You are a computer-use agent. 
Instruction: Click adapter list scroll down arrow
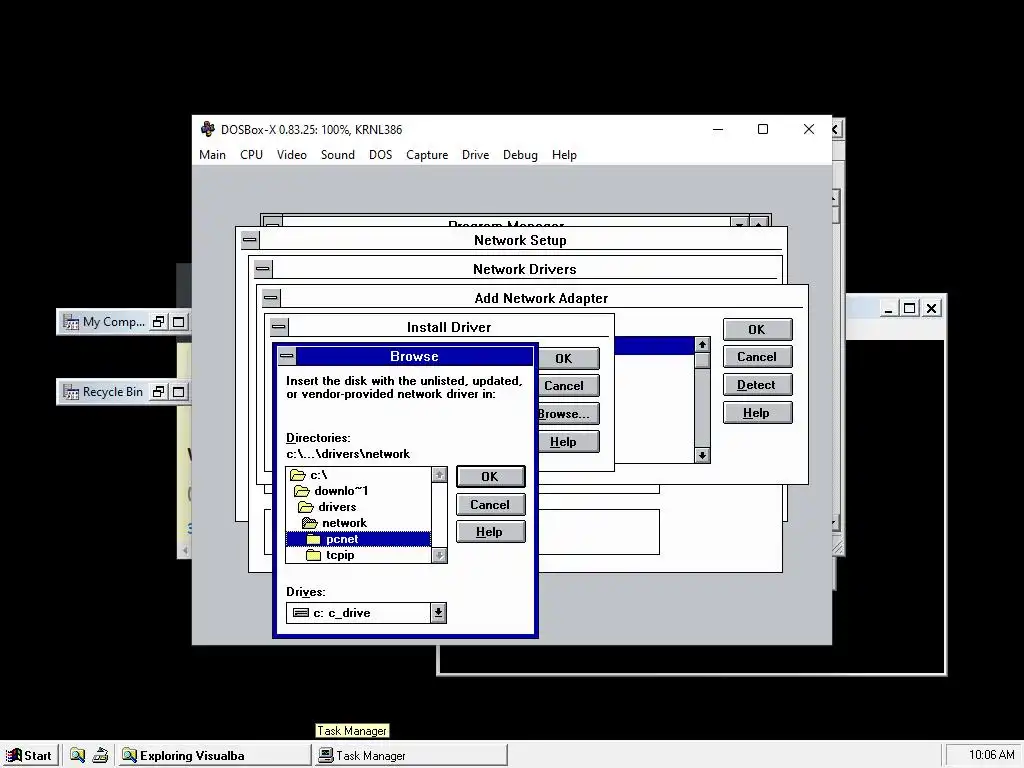pyautogui.click(x=702, y=455)
